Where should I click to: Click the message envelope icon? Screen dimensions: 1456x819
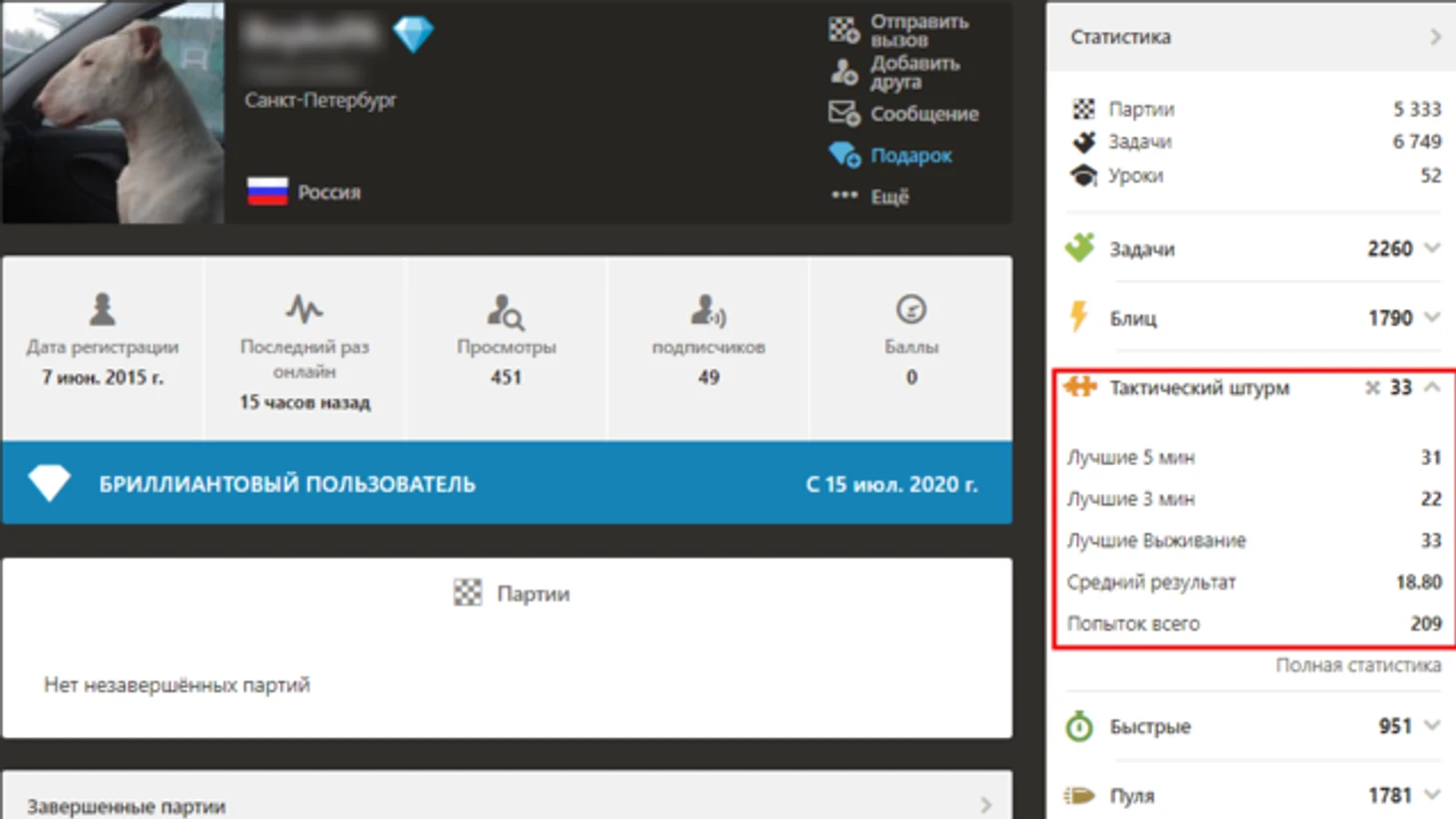pos(844,114)
